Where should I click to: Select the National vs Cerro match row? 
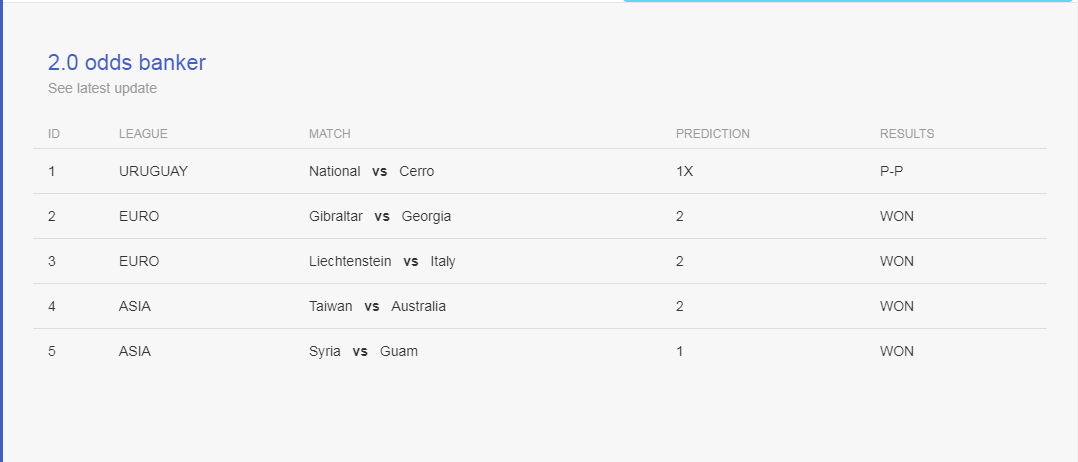(540, 171)
